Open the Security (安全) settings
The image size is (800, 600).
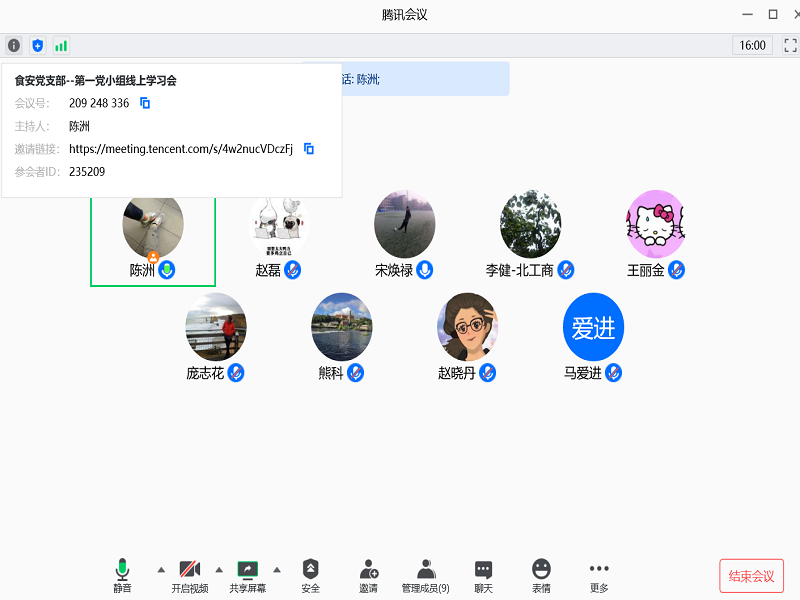(x=310, y=575)
